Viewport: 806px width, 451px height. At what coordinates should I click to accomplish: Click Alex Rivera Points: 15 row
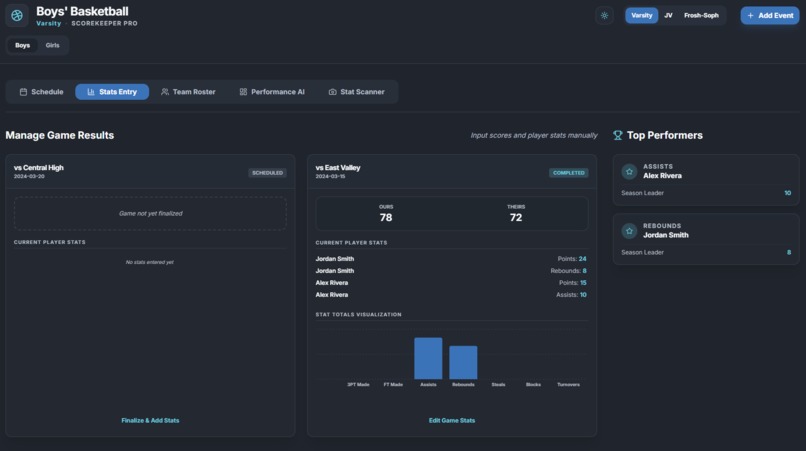pos(451,283)
